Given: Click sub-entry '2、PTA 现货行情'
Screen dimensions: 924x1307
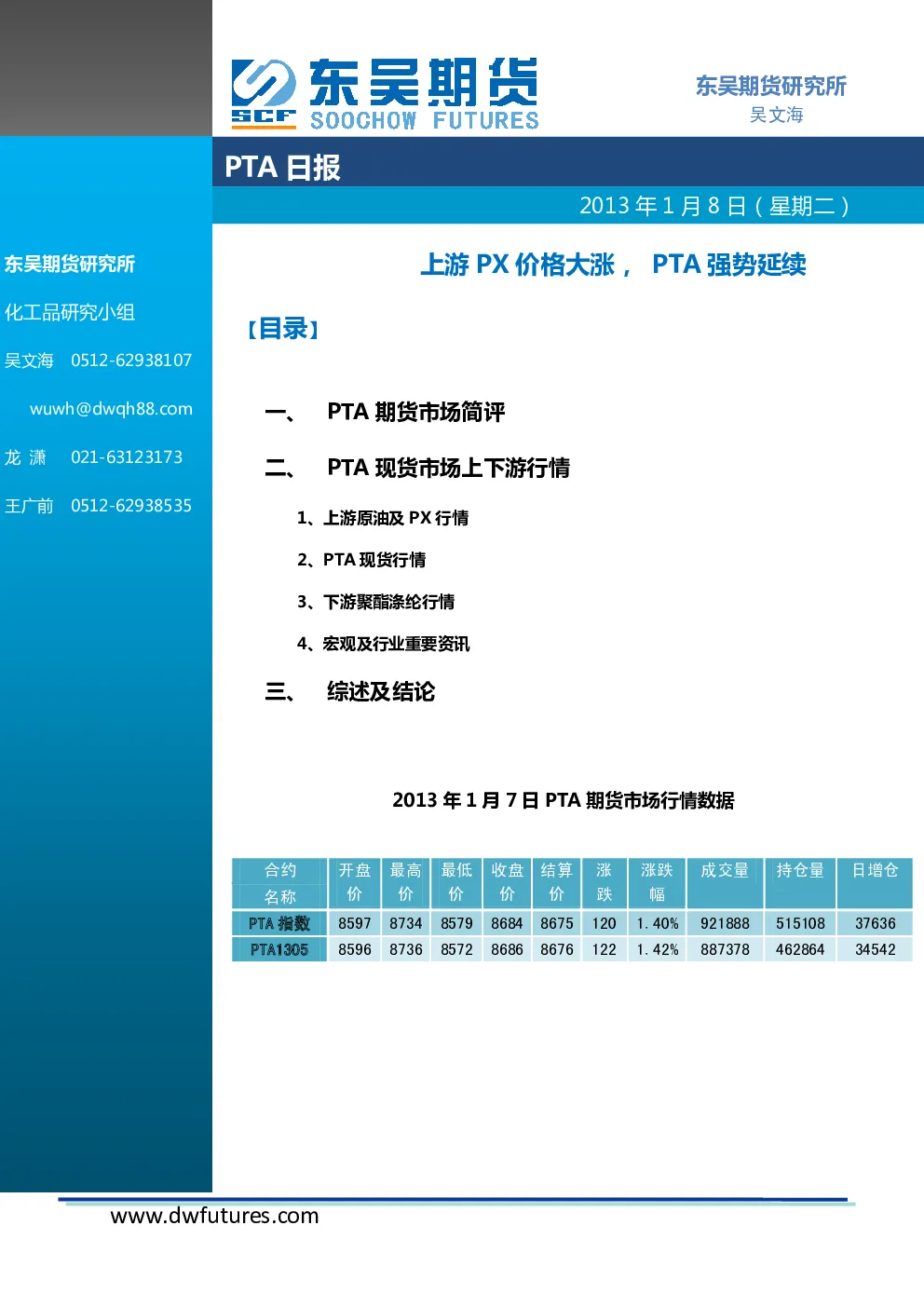Looking at the screenshot, I should (361, 560).
